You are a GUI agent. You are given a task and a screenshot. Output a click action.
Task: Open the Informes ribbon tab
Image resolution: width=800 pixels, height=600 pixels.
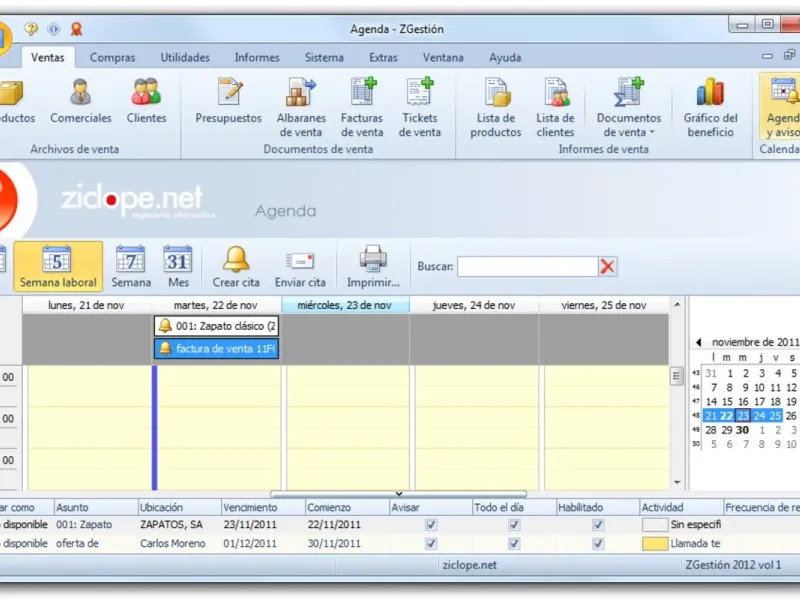coord(257,58)
